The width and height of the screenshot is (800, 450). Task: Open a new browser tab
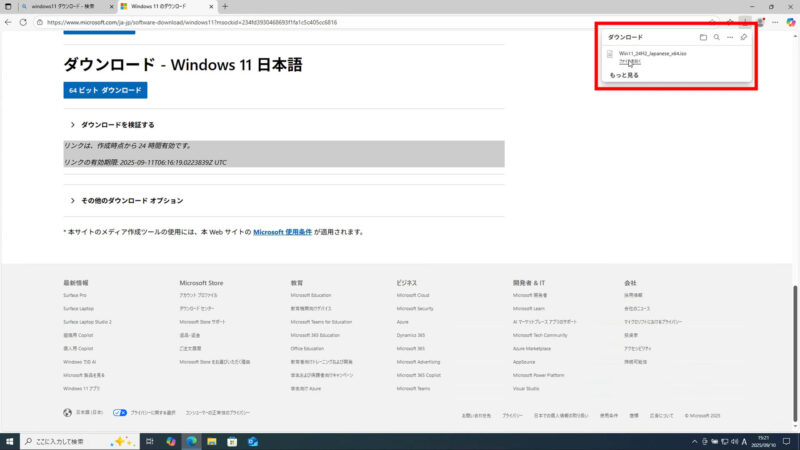(225, 6)
